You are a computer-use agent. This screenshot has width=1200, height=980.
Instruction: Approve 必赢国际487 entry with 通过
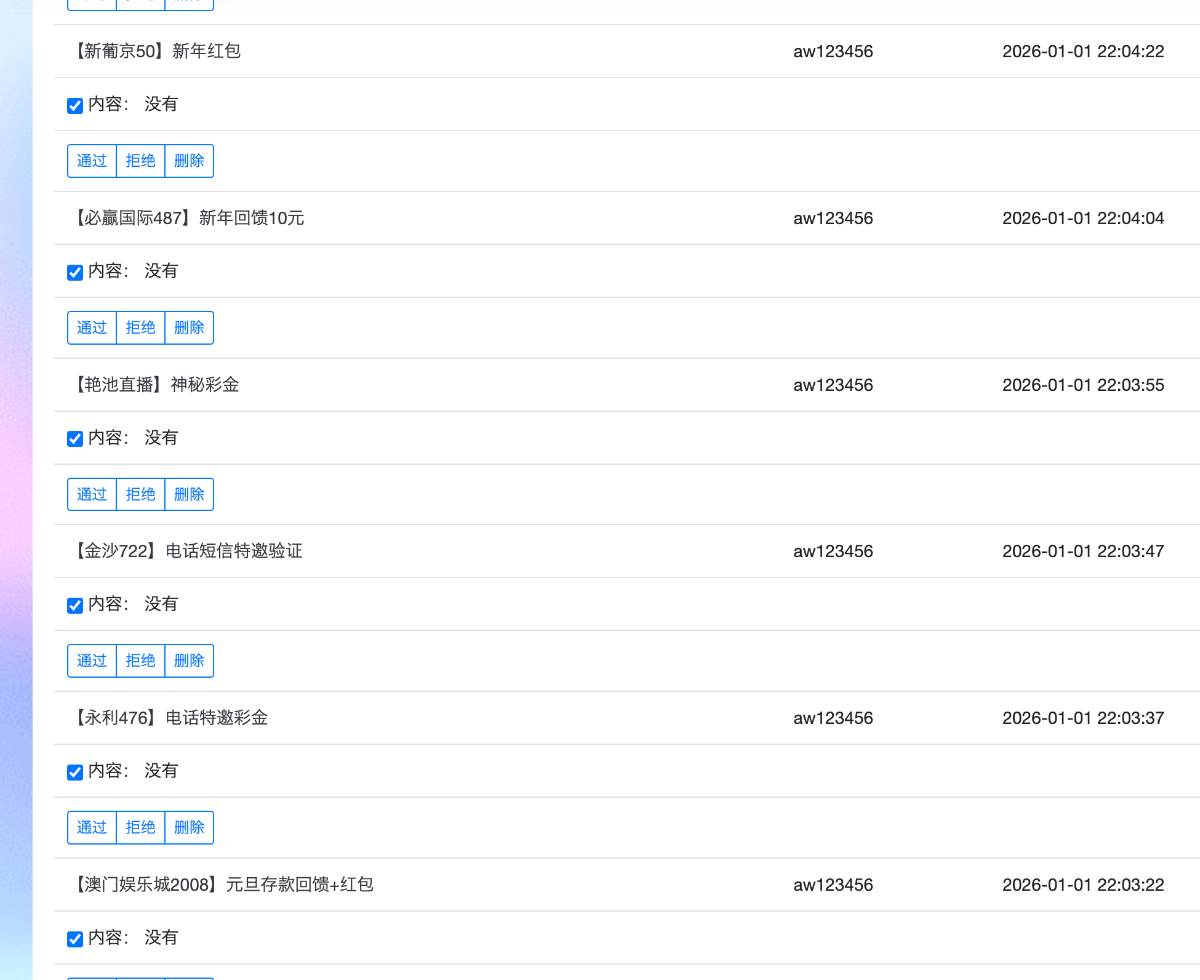[92, 328]
